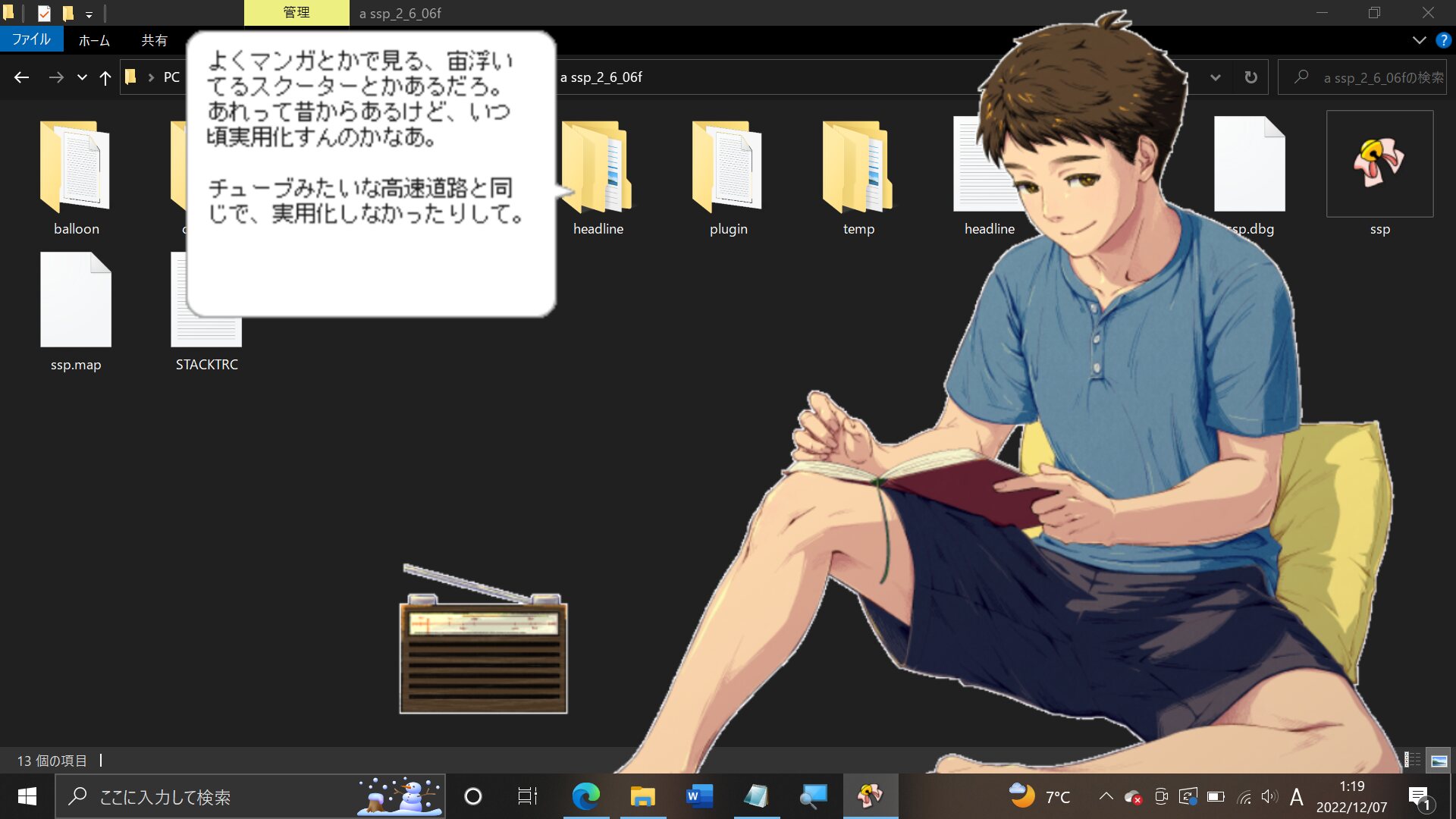Open the Explorer help button
The width and height of the screenshot is (1456, 819).
(1443, 40)
